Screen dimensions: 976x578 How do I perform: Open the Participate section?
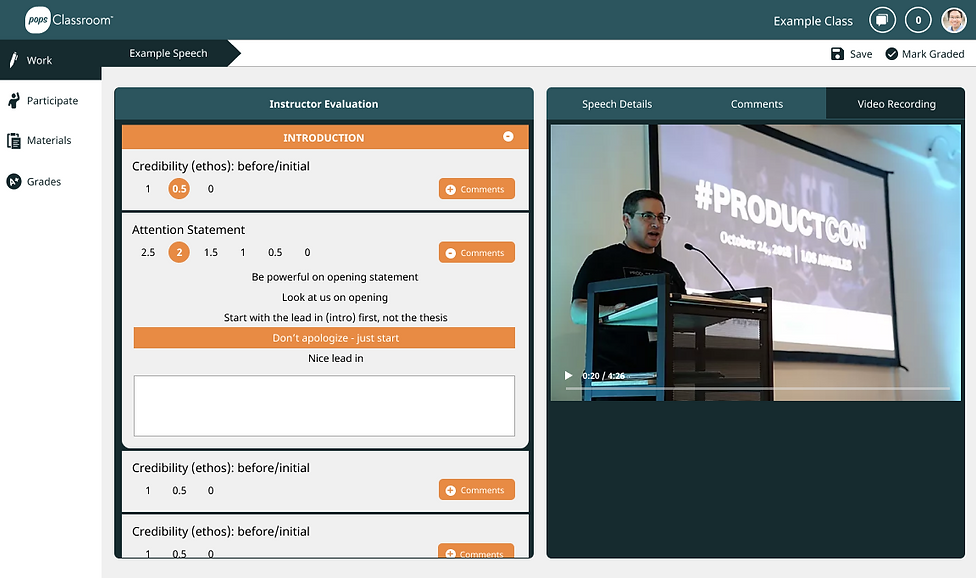pos(50,100)
